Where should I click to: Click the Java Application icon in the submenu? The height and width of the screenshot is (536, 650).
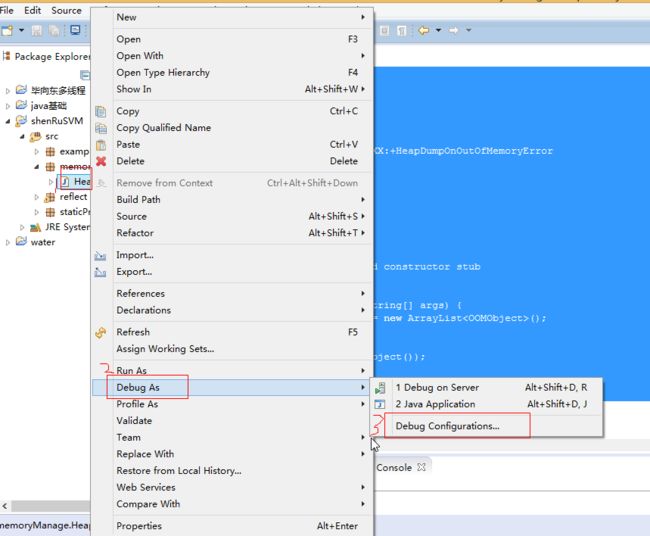click(x=380, y=404)
